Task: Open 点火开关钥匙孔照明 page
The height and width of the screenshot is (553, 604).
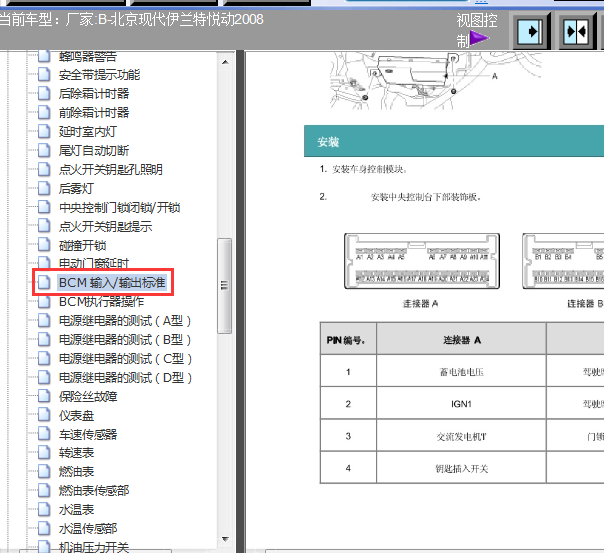Action: 111,169
